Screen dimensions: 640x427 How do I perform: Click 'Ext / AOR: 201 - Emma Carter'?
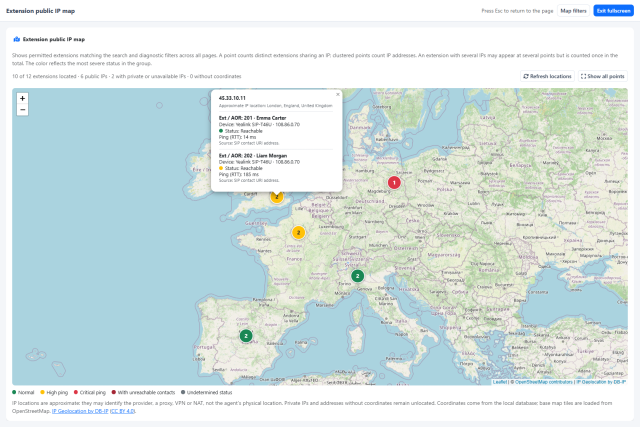(x=253, y=118)
